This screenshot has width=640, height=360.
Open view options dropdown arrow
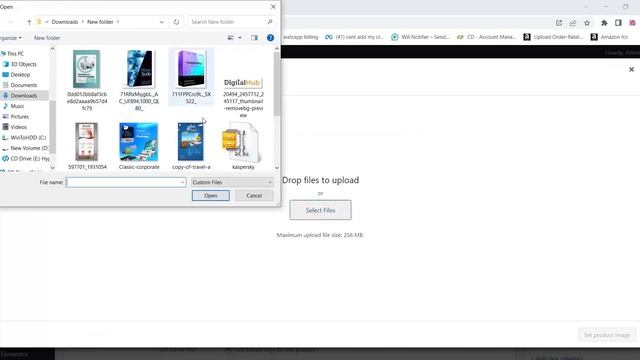click(240, 38)
